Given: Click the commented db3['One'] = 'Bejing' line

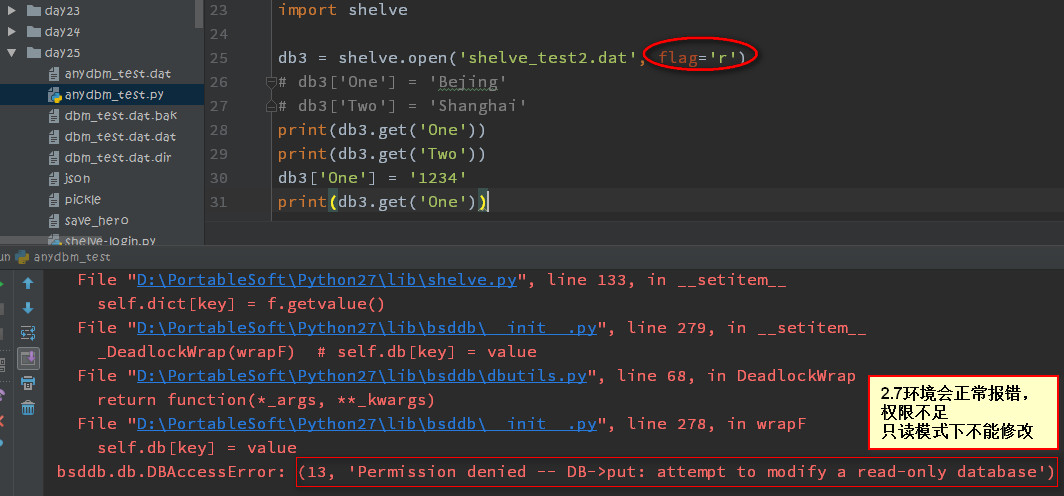Looking at the screenshot, I should tap(392, 82).
